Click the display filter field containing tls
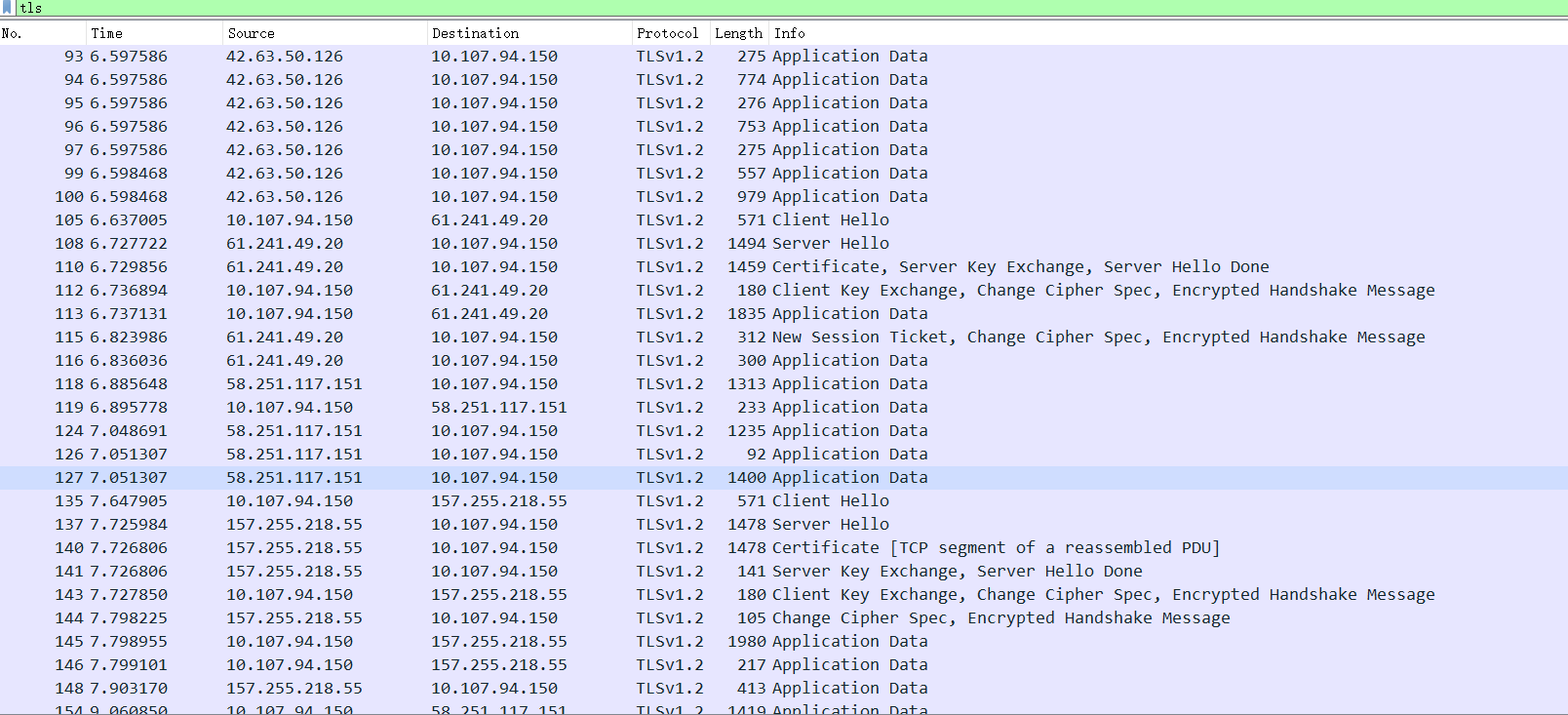 tap(792, 8)
